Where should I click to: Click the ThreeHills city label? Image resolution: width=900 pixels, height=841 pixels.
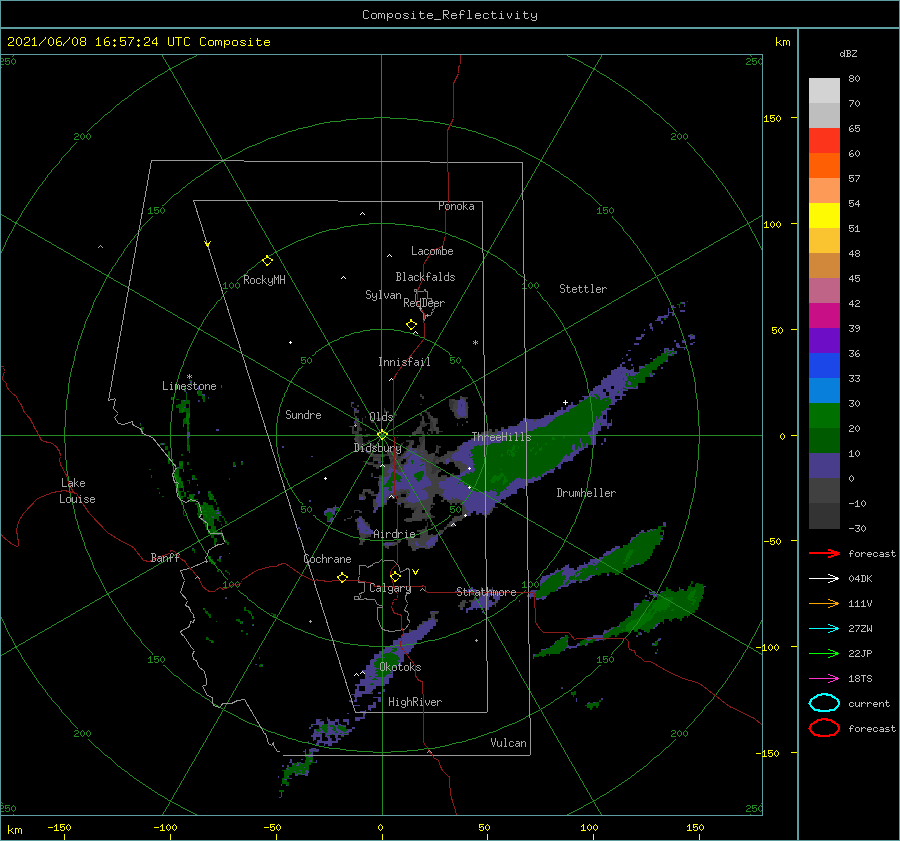pos(502,437)
